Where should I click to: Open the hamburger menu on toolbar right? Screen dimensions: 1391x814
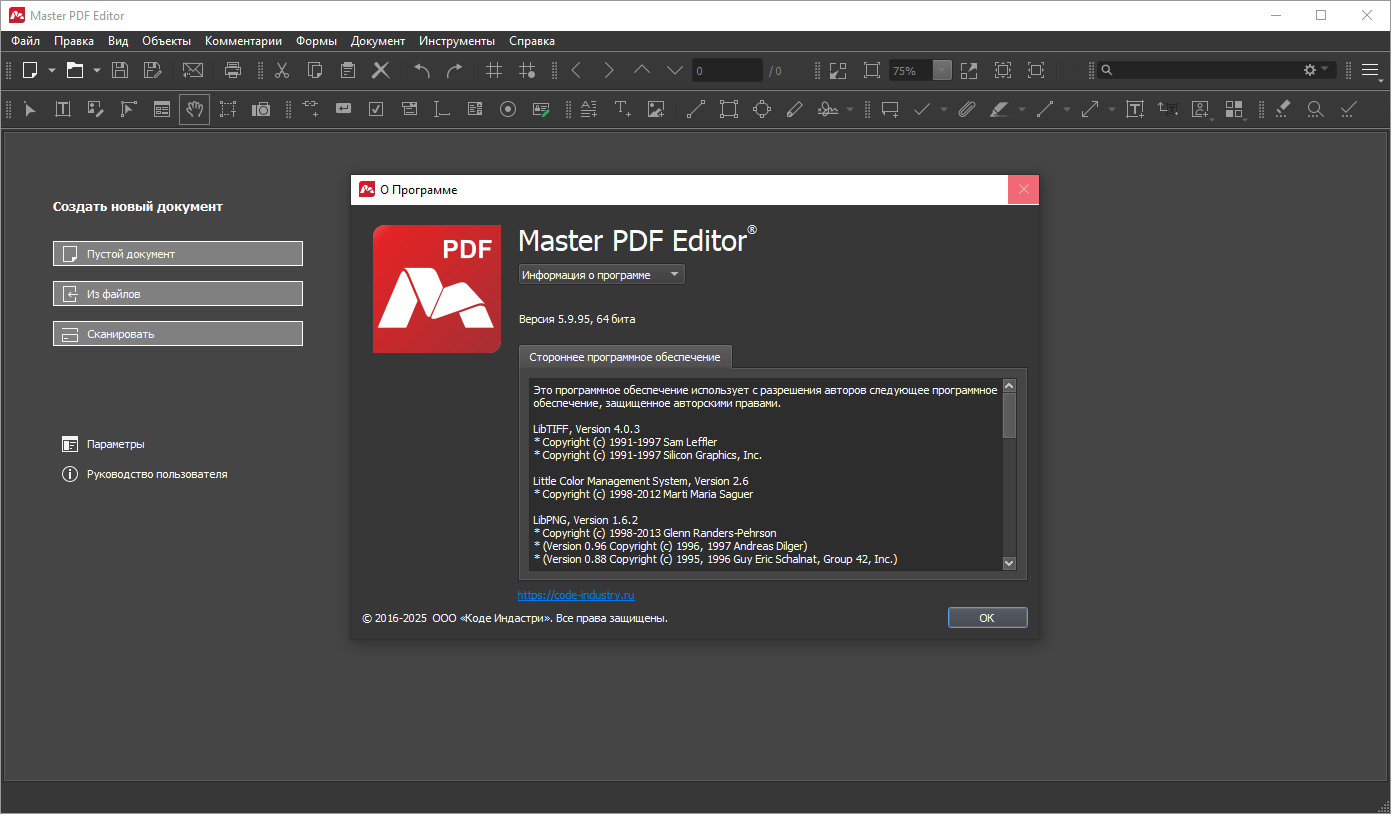pos(1370,70)
